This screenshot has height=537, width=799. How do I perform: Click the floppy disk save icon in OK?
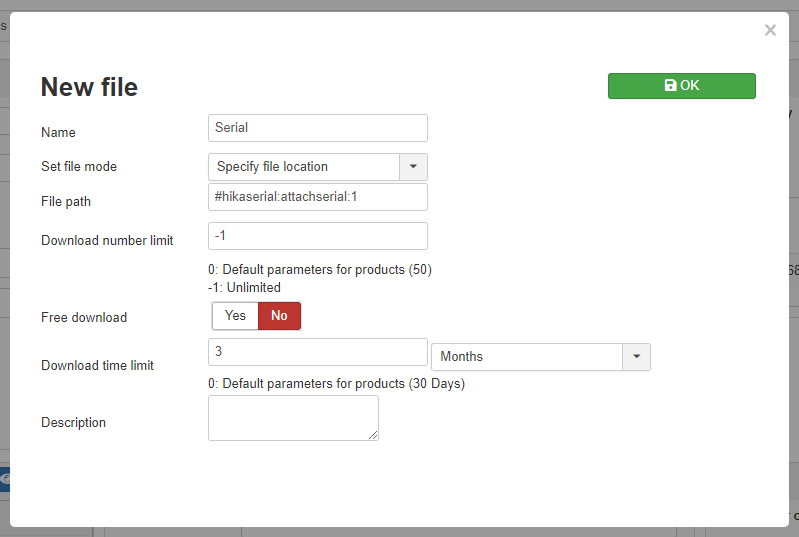(x=671, y=85)
